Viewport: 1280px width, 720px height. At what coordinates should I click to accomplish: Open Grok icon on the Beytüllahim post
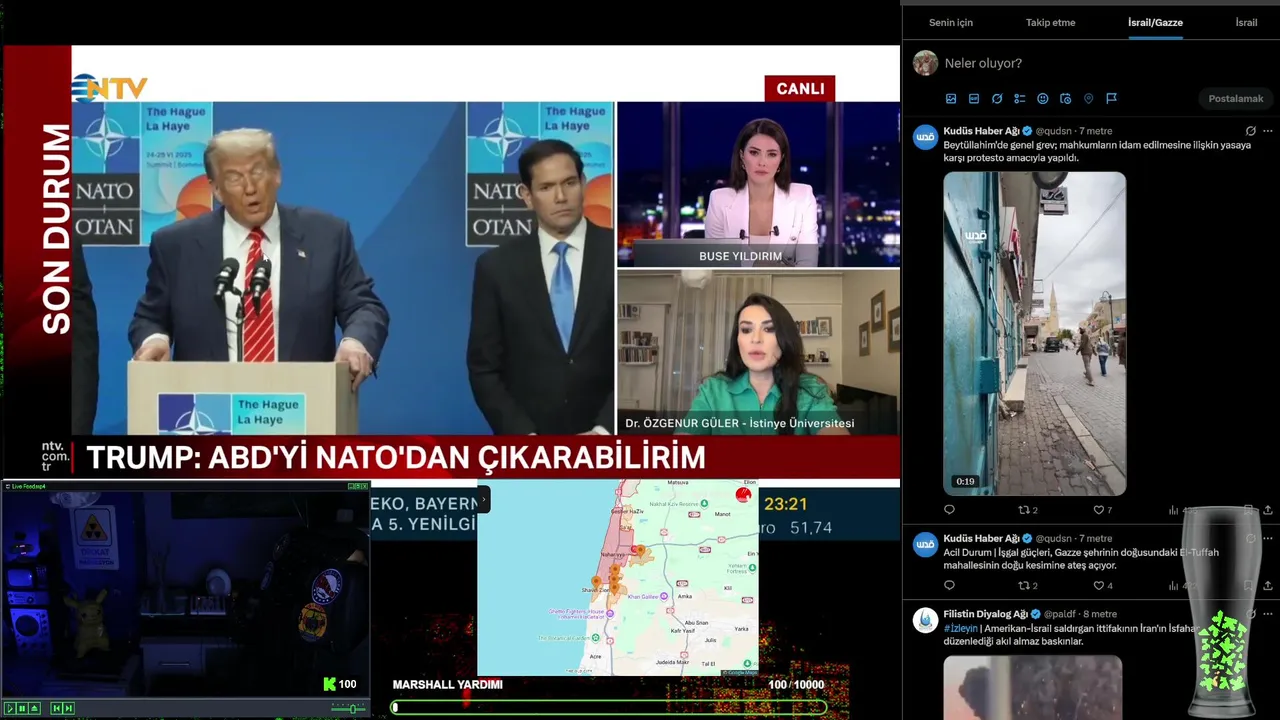1250,131
